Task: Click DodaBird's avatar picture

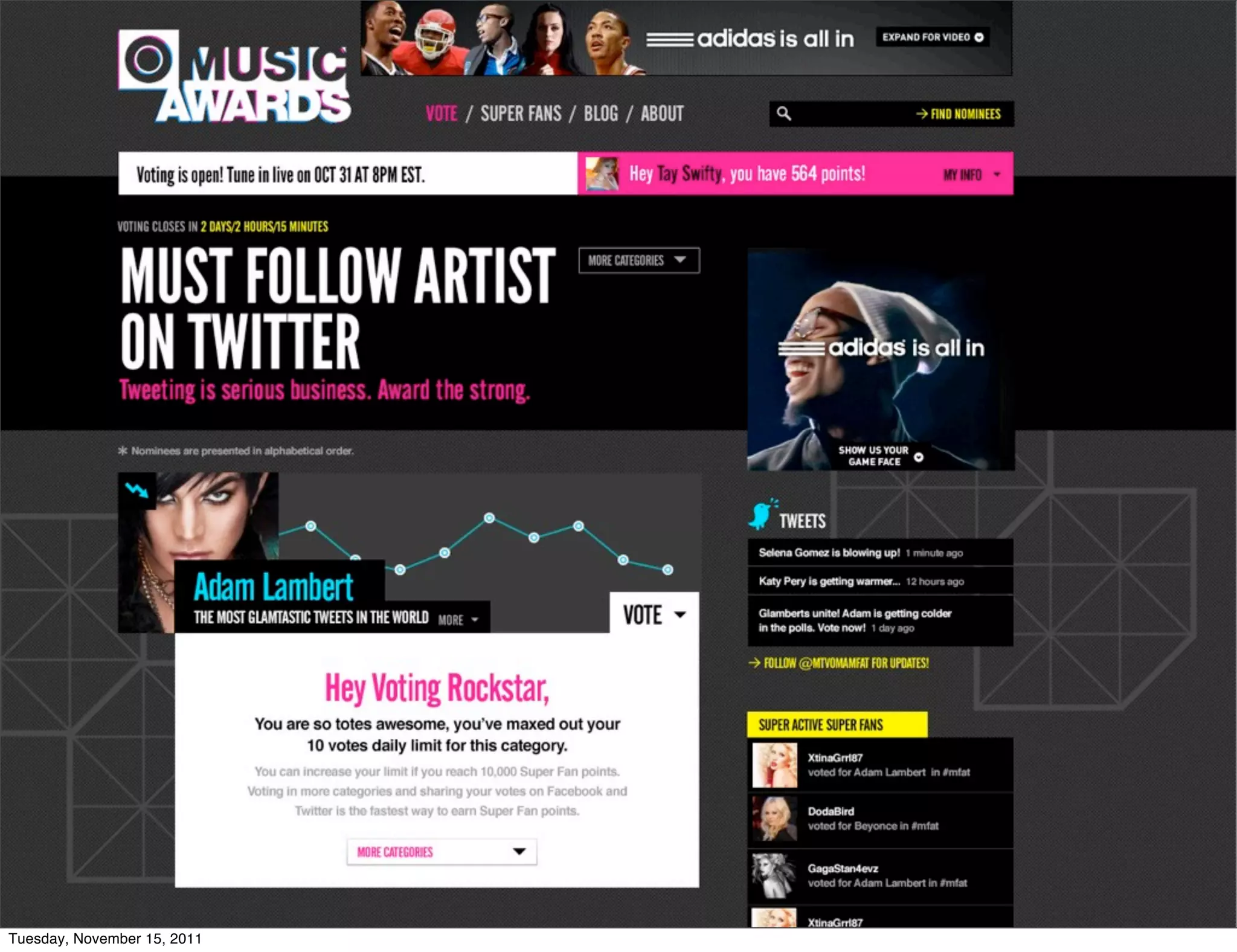Action: [x=774, y=819]
